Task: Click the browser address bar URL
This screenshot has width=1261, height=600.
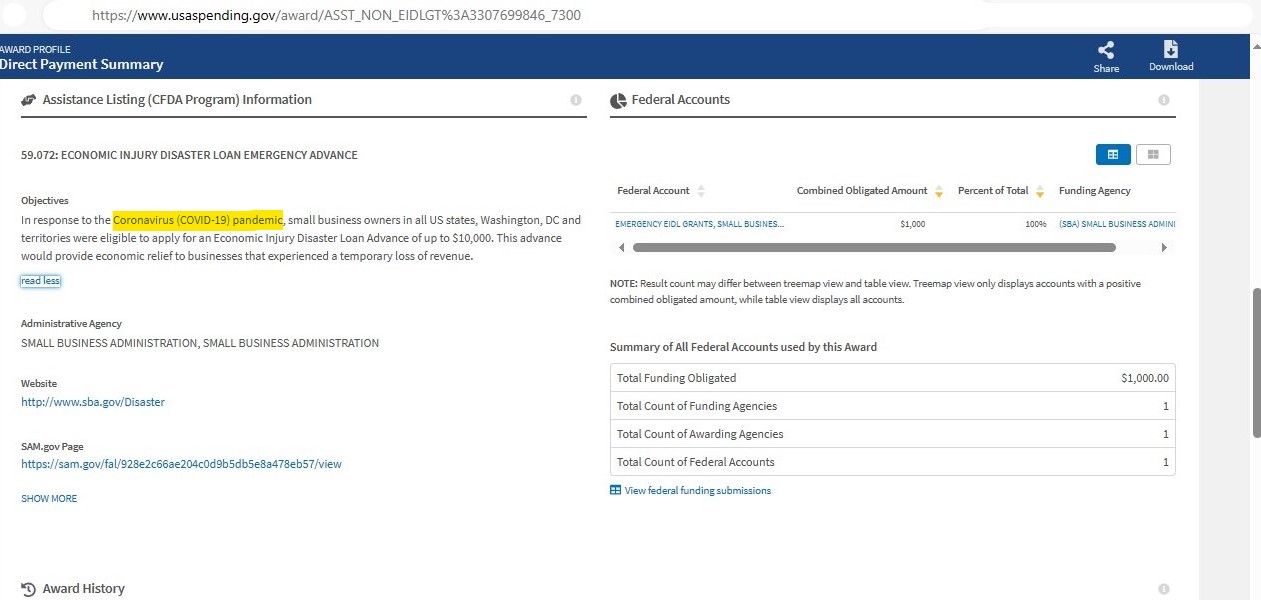Action: [x=336, y=16]
